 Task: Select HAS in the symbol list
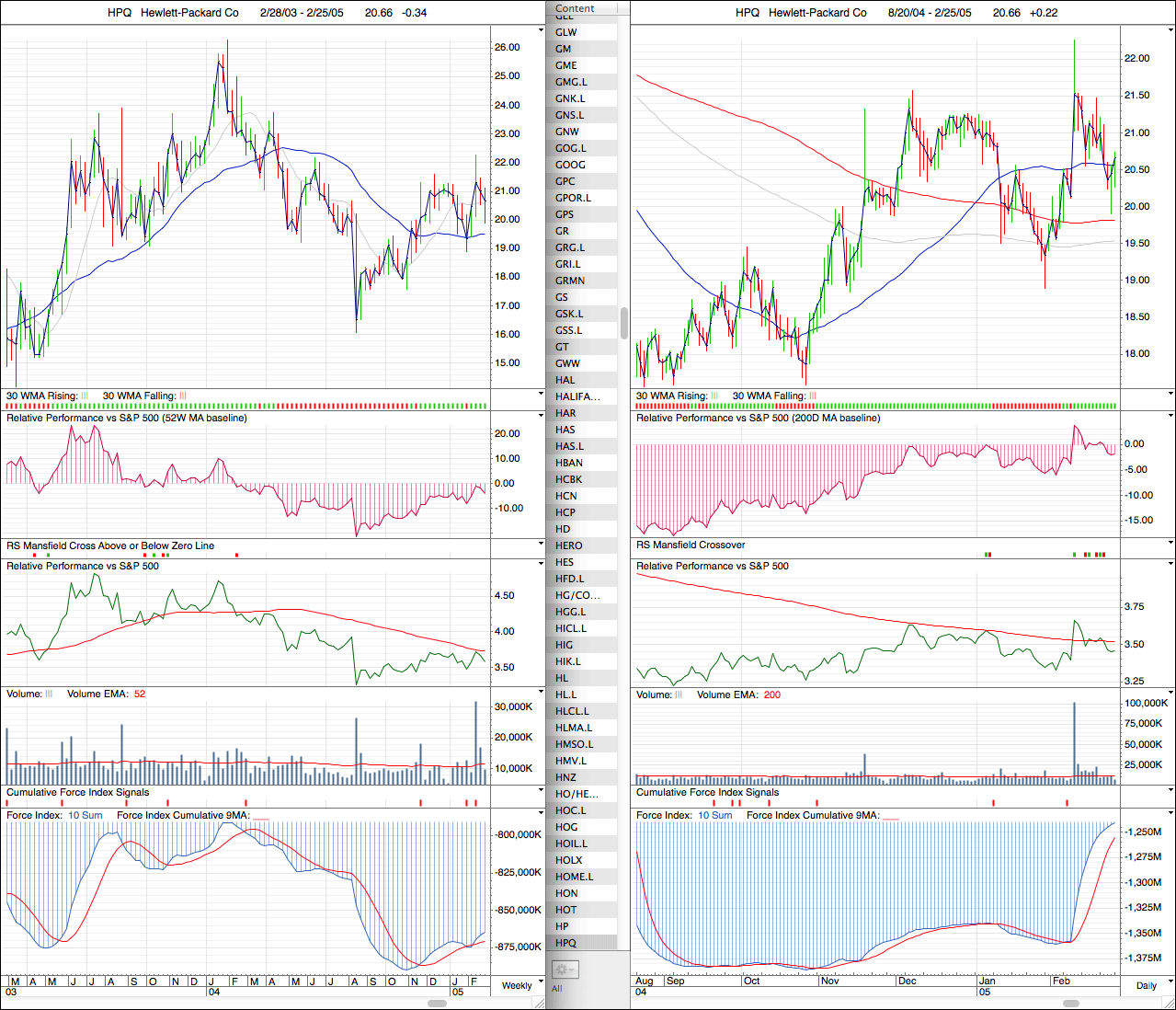point(565,430)
